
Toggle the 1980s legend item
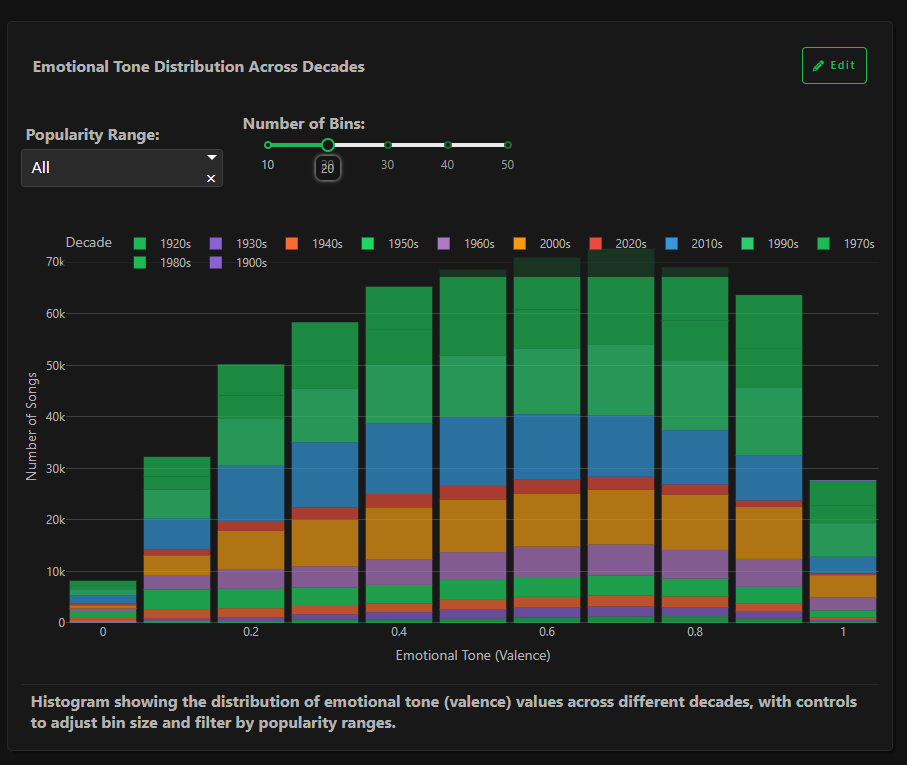coord(163,263)
